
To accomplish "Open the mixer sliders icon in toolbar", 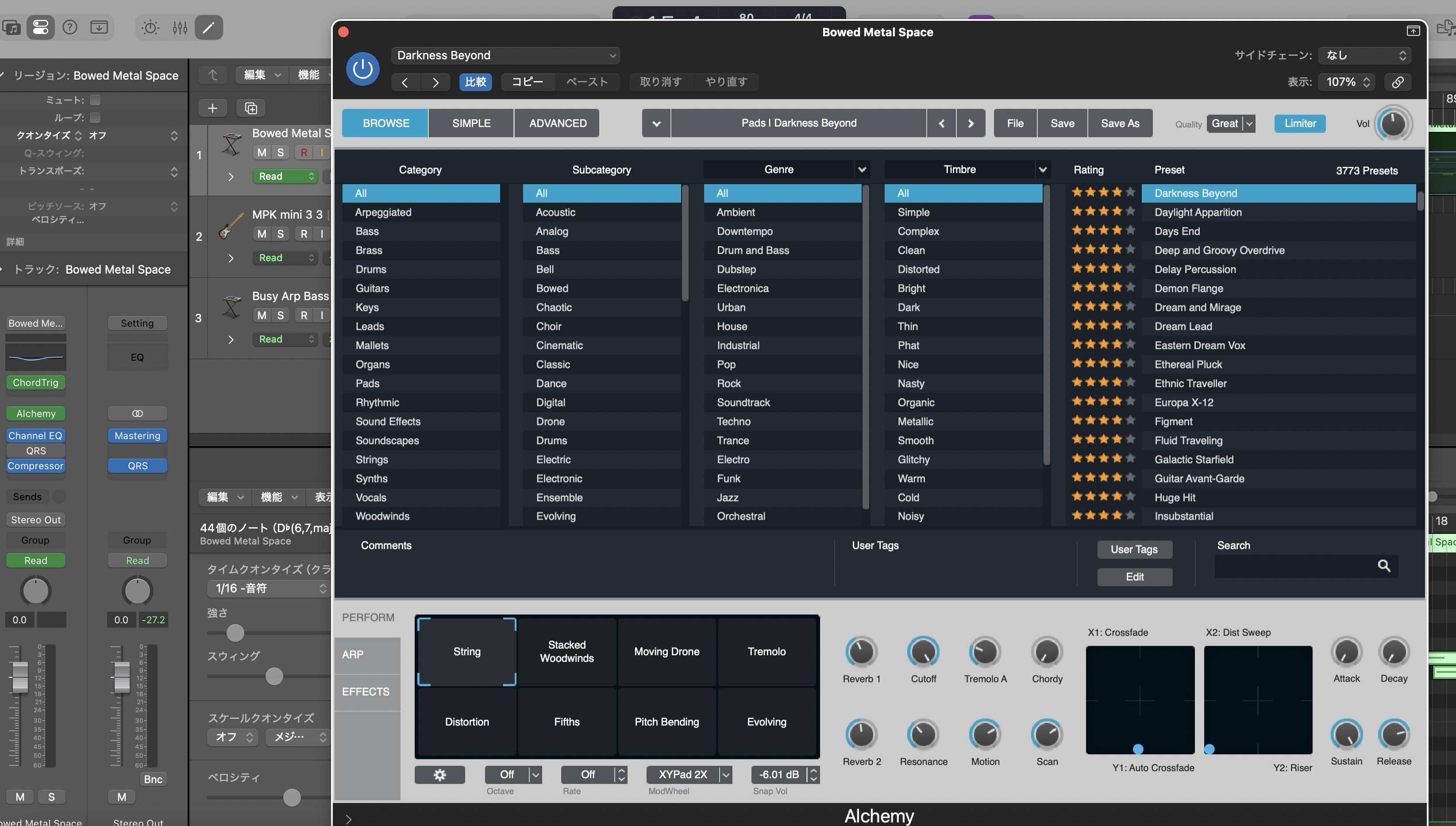I will 180,27.
